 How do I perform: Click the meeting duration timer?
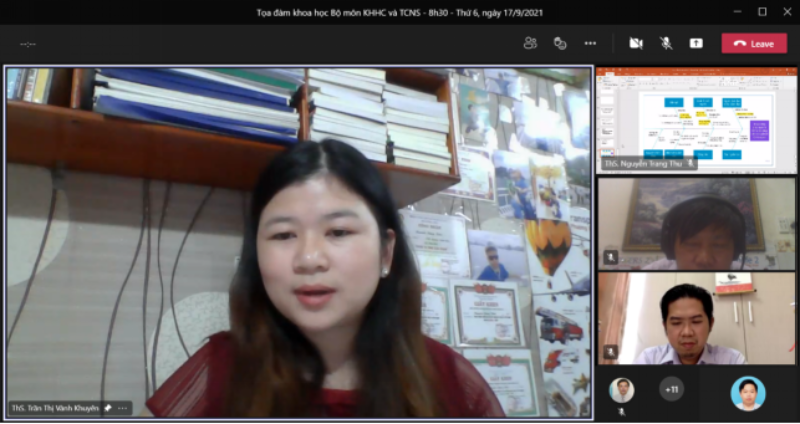point(28,44)
